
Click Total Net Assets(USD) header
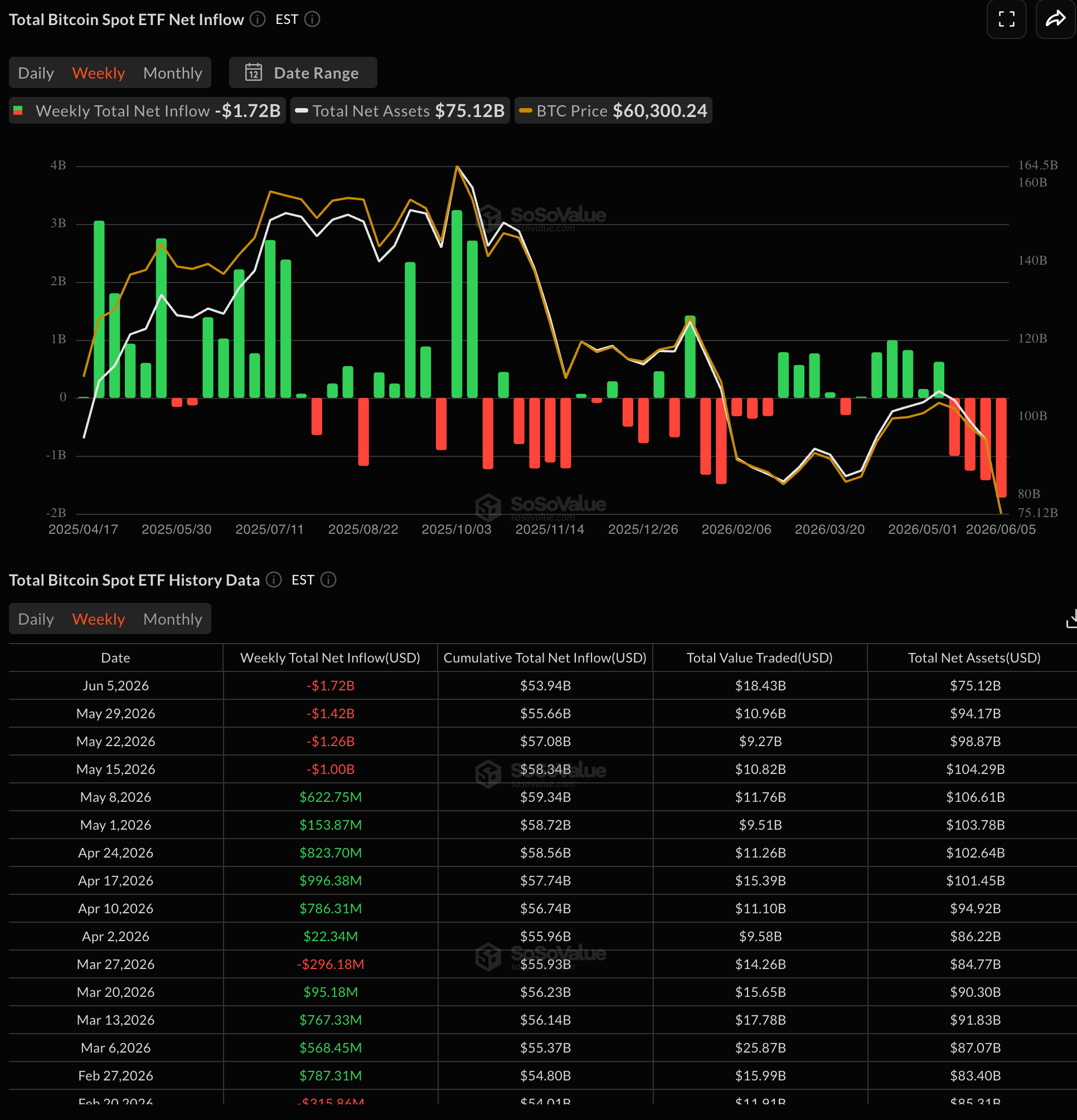coord(974,658)
